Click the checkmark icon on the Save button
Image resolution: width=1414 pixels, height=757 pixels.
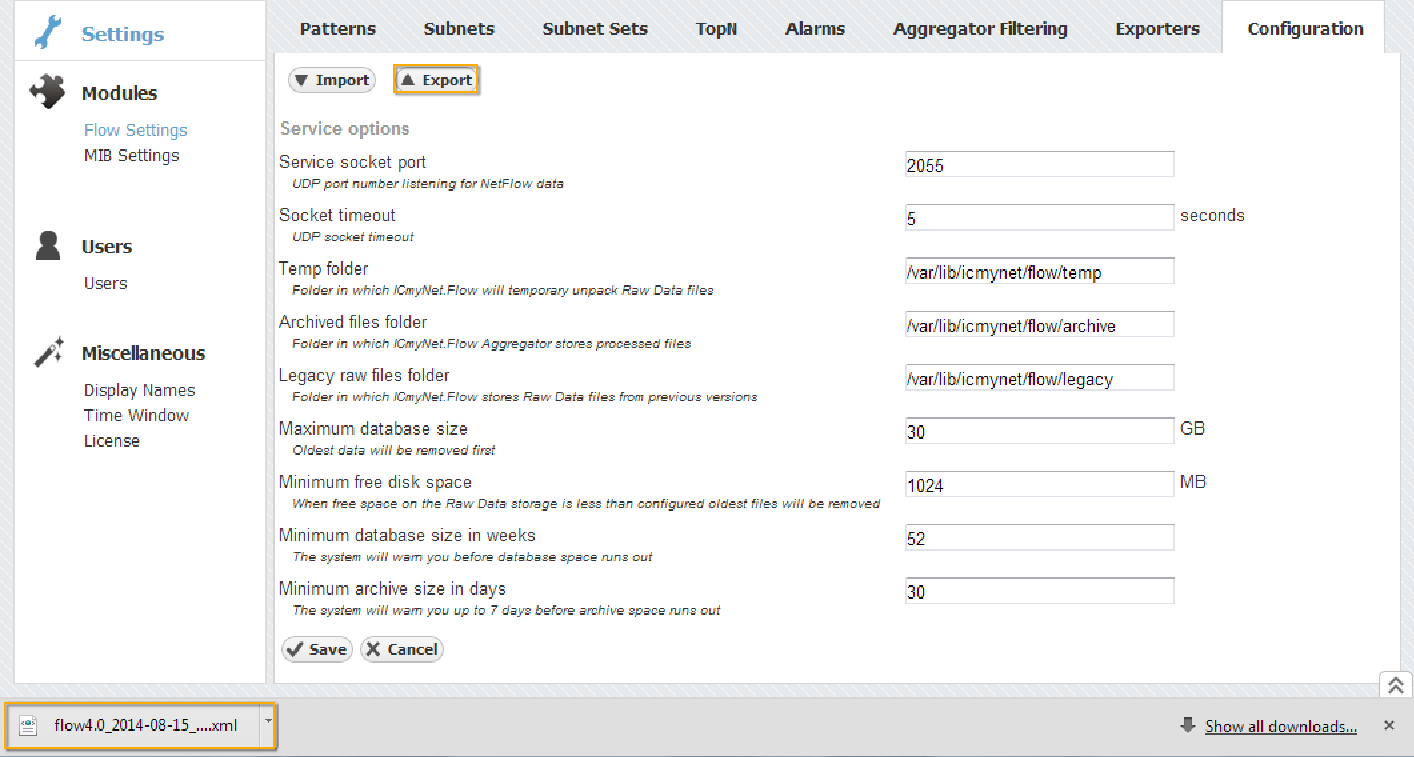(x=295, y=648)
